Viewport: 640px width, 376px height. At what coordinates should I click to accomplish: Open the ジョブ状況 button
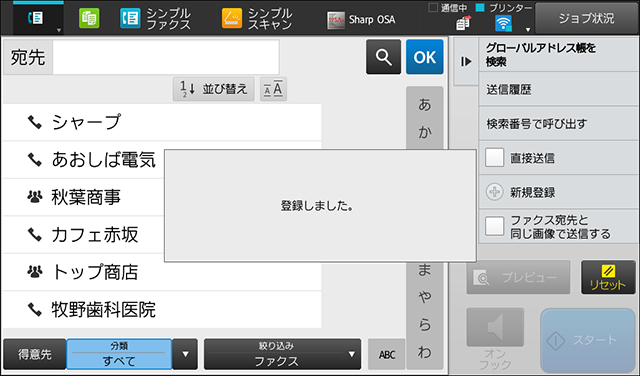pyautogui.click(x=586, y=18)
